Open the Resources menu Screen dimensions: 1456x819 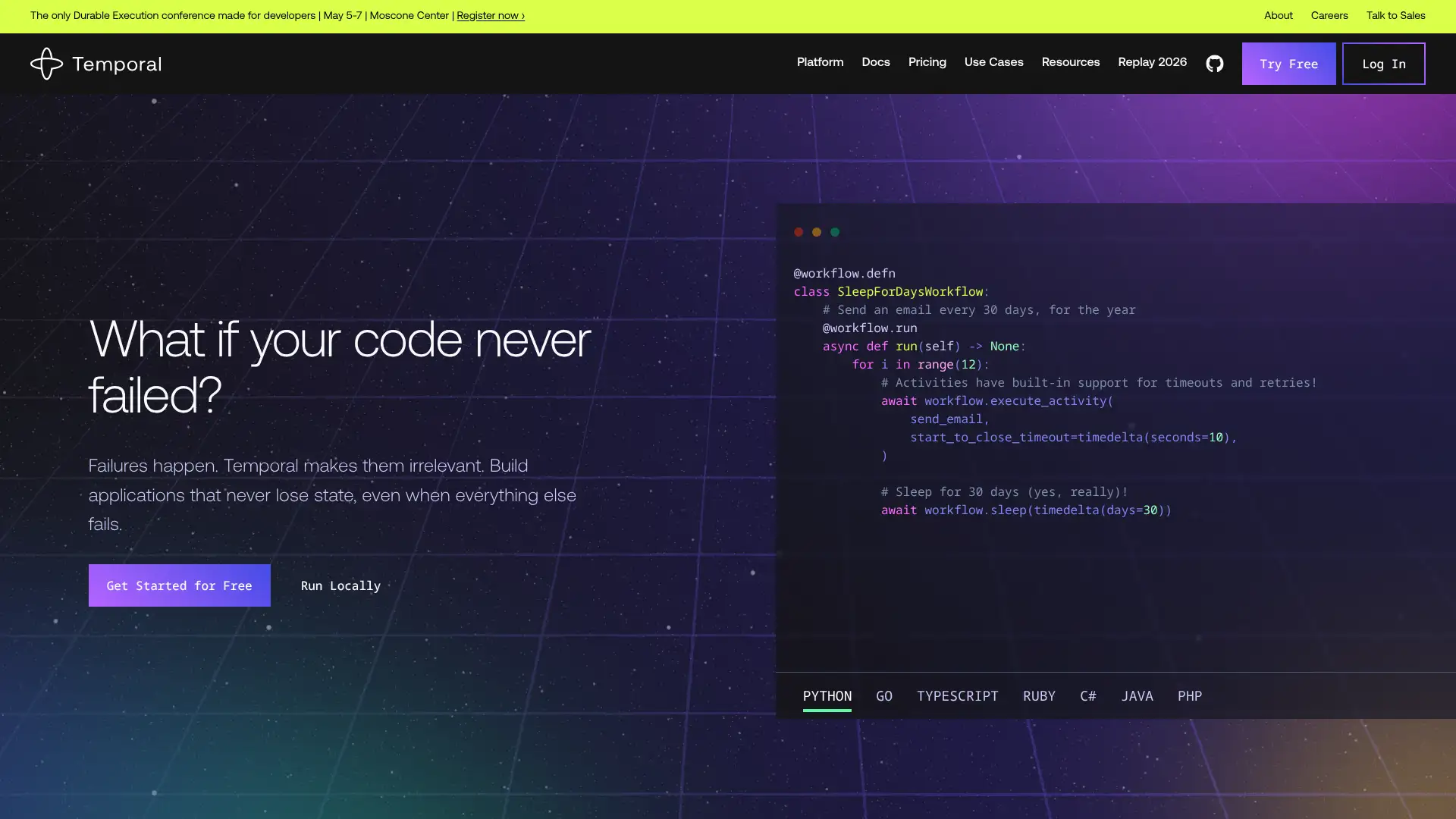1070,62
